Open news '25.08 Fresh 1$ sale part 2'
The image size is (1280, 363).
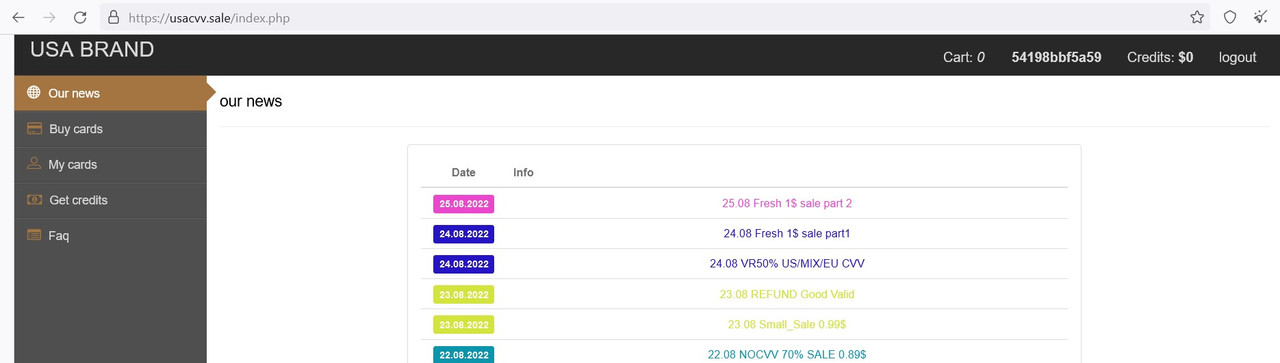click(787, 203)
